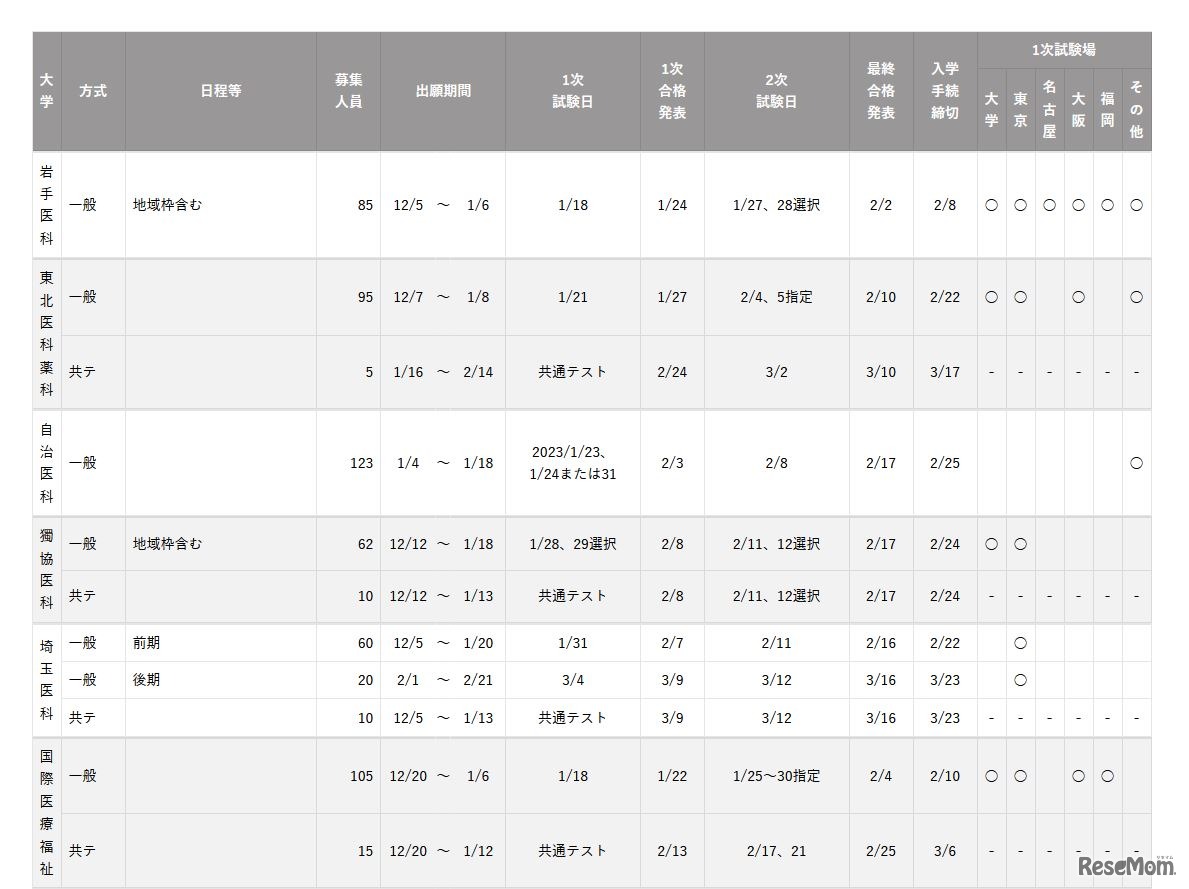Select the 出願期間 column header
The image size is (1189, 889).
click(x=443, y=91)
